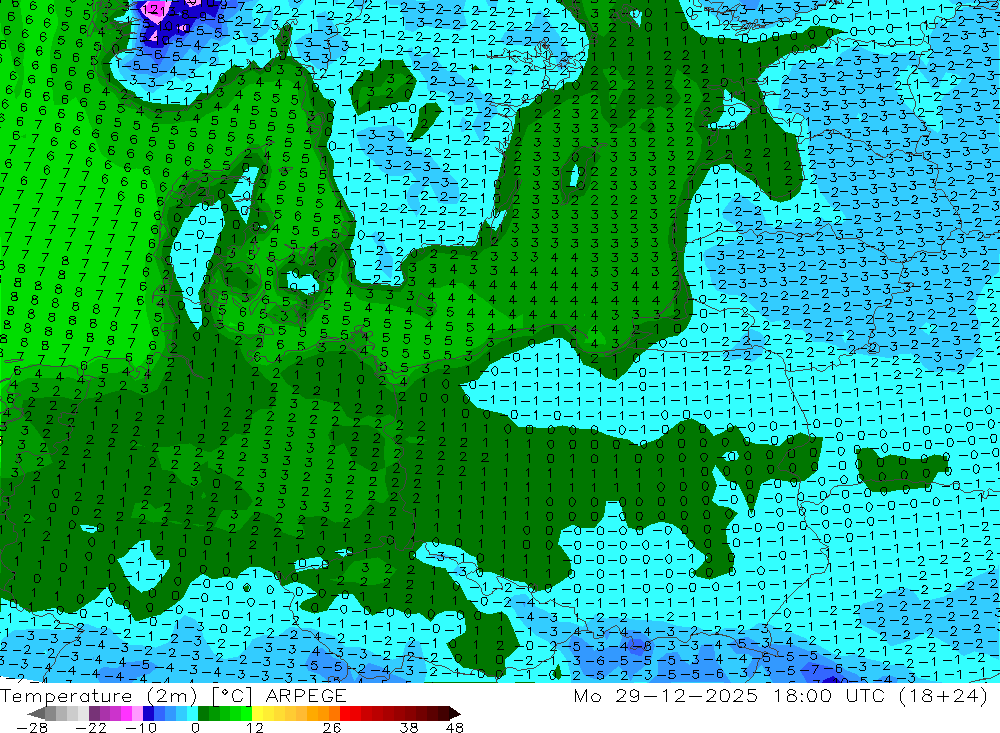This screenshot has height=733, width=1000.
Task: Click the bright red segment of the color scale
Action: click(345, 714)
